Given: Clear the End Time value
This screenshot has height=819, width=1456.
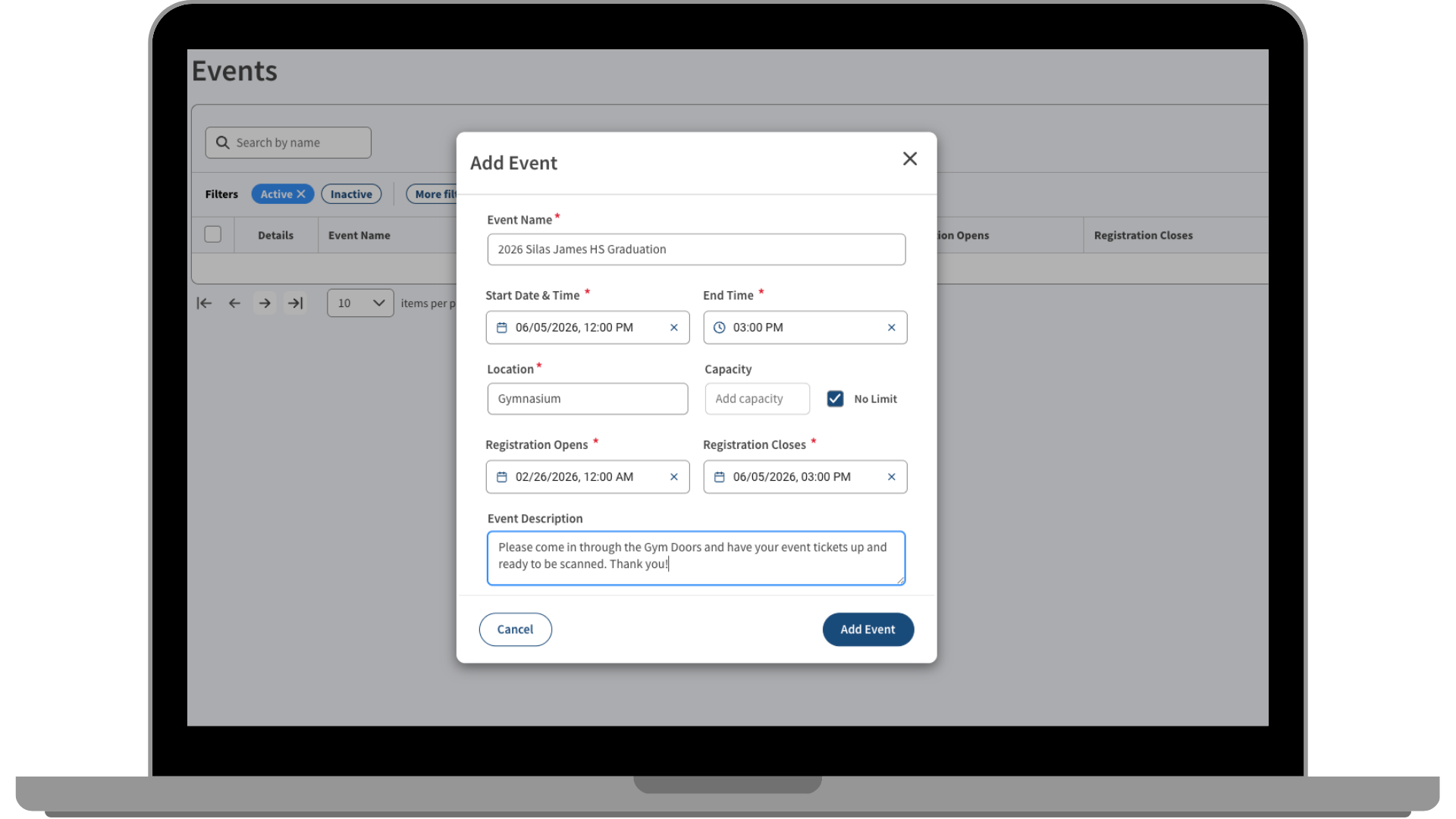Looking at the screenshot, I should pyautogui.click(x=891, y=327).
